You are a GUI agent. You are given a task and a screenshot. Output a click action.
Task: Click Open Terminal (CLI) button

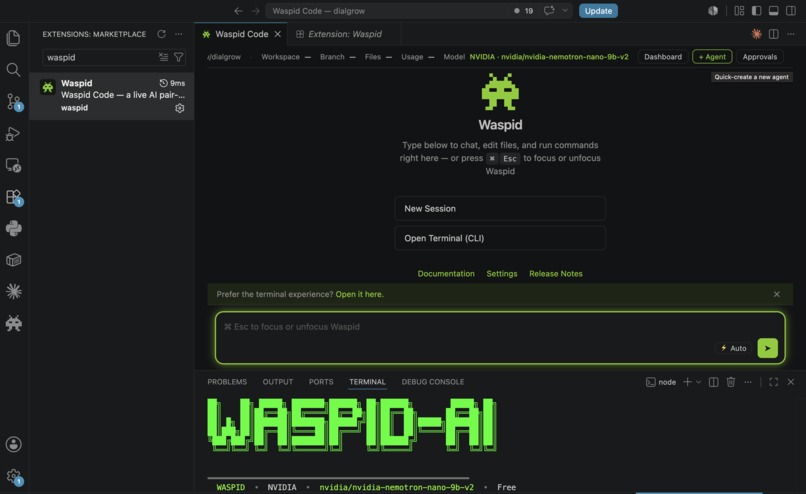[500, 239]
